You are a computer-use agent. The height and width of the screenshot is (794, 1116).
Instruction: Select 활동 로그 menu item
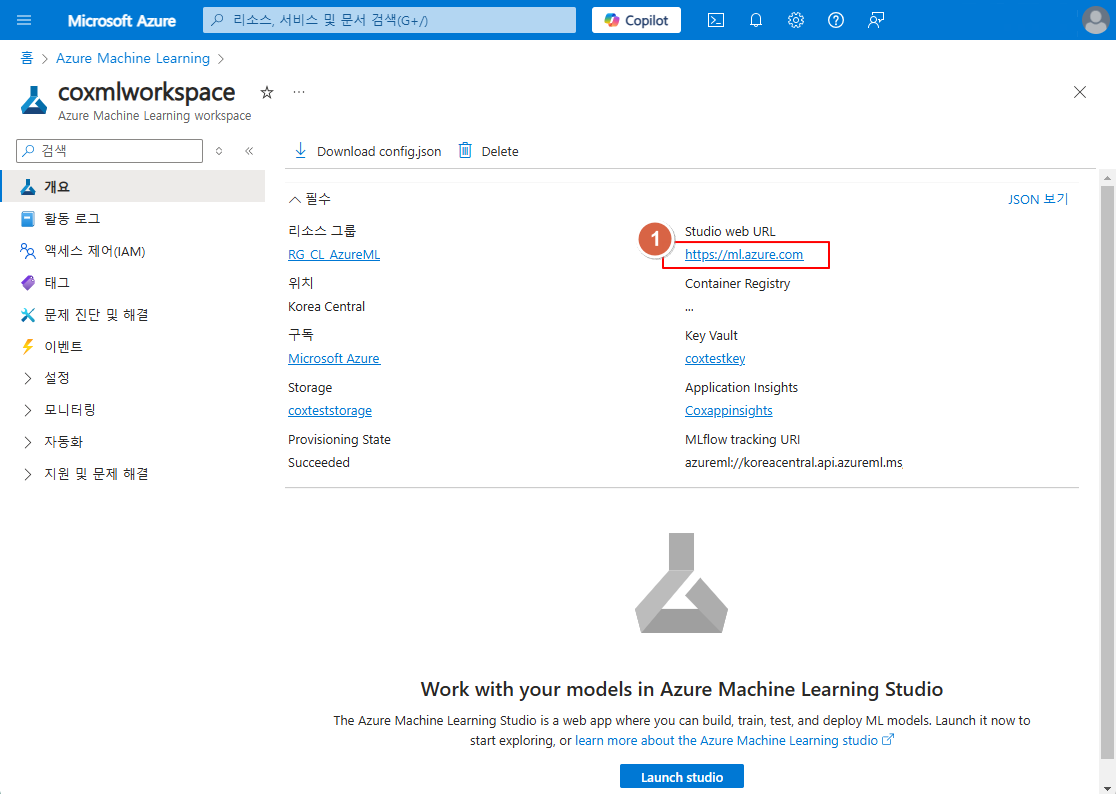(132, 219)
